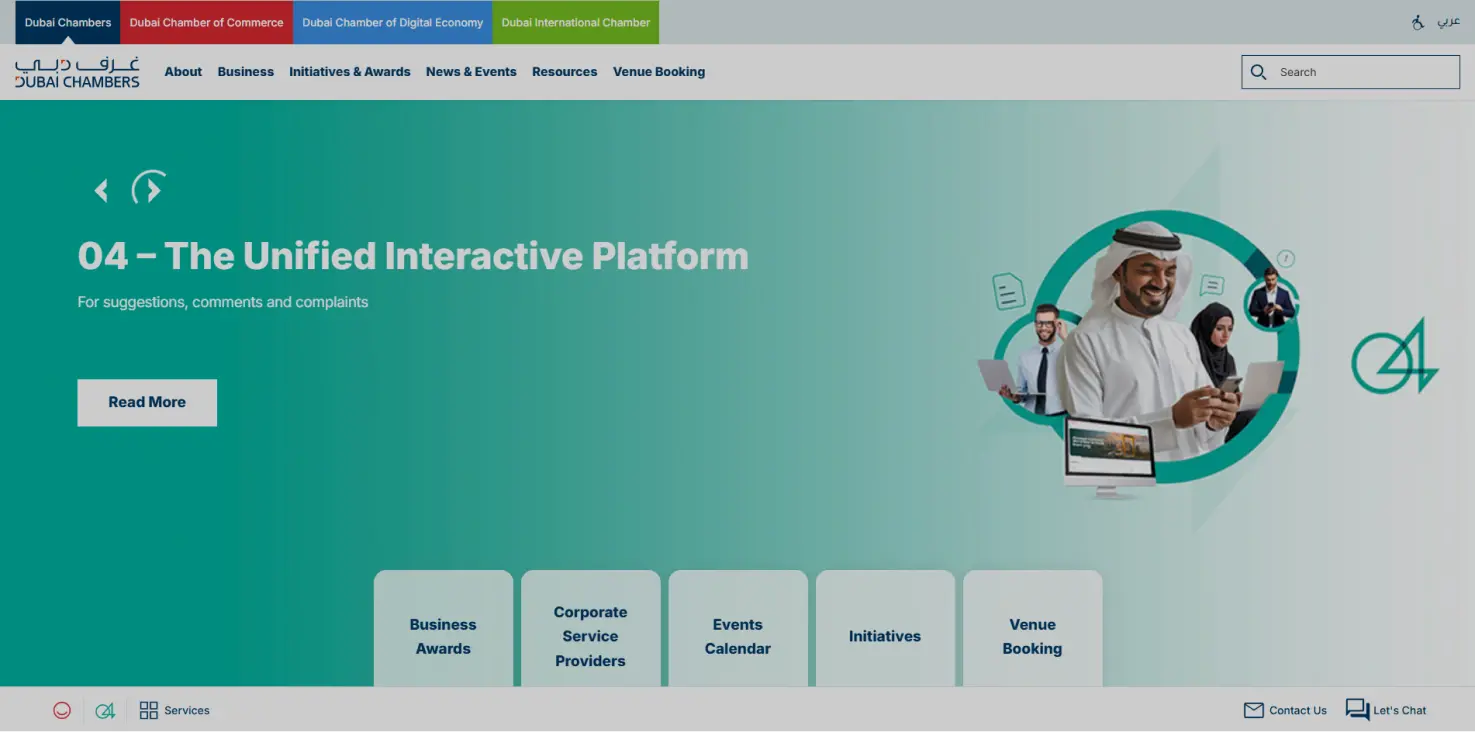Click the 04 icon in the bottom bar
The height and width of the screenshot is (732, 1475).
(x=105, y=711)
